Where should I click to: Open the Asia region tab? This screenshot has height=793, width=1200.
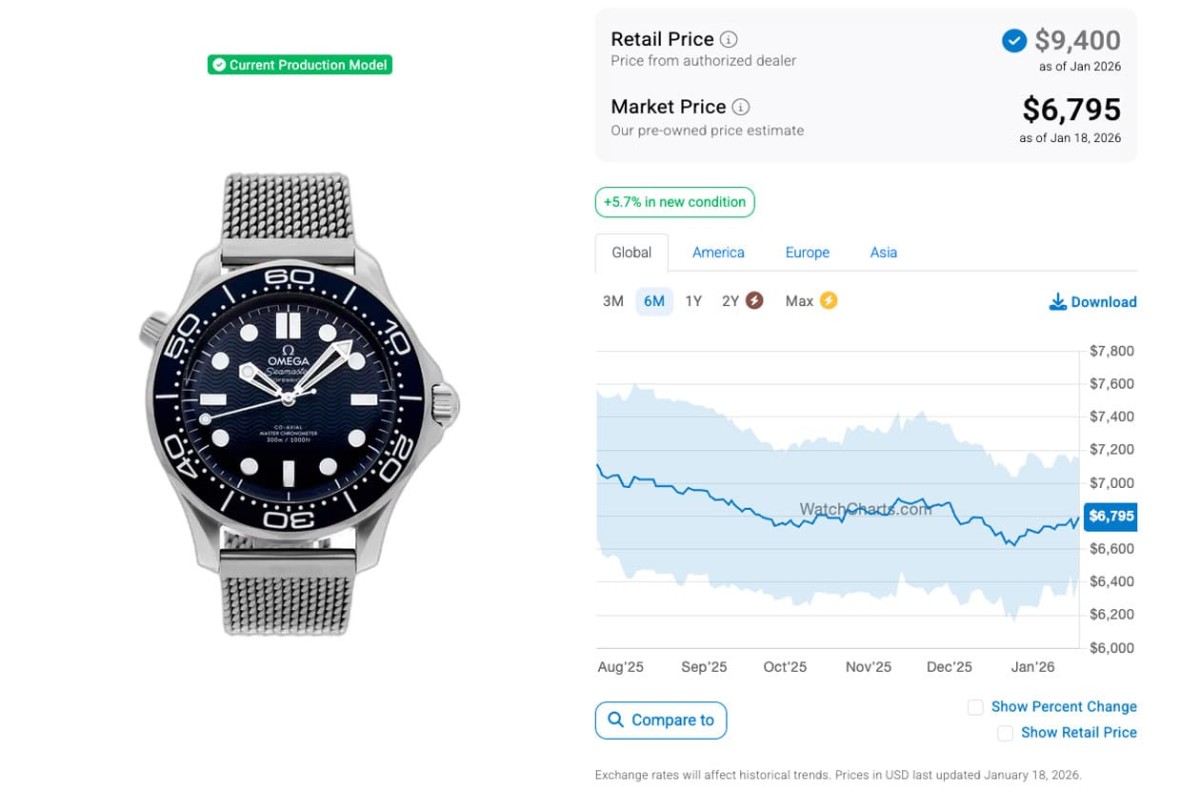click(883, 253)
